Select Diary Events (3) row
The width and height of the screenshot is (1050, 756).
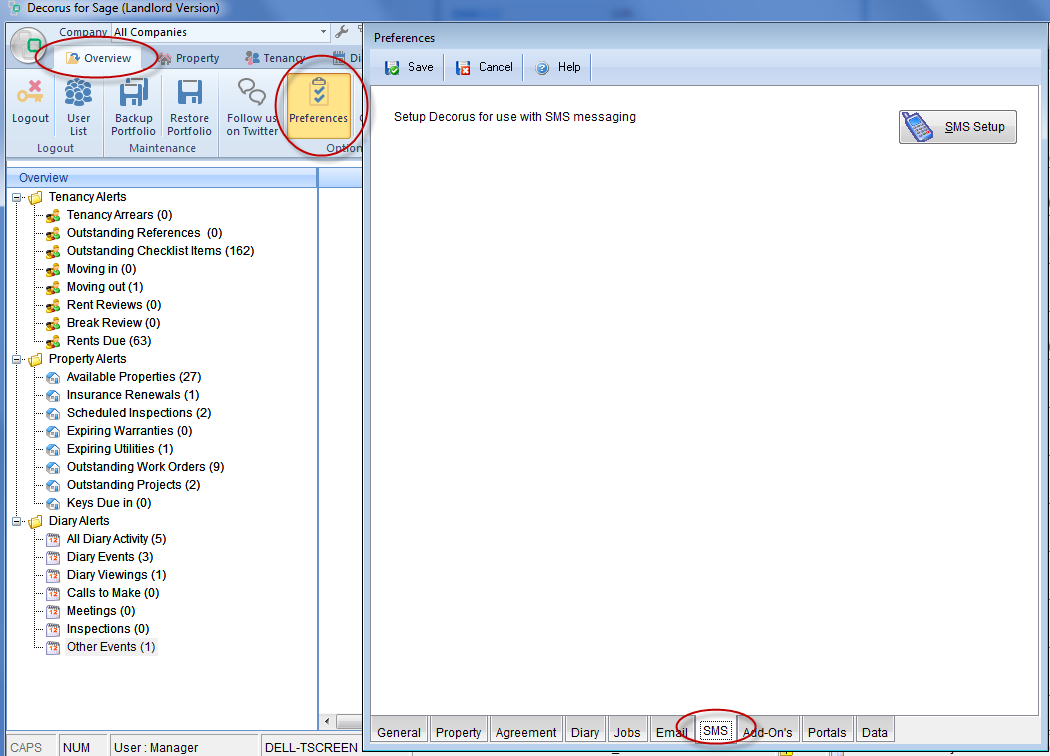click(110, 557)
